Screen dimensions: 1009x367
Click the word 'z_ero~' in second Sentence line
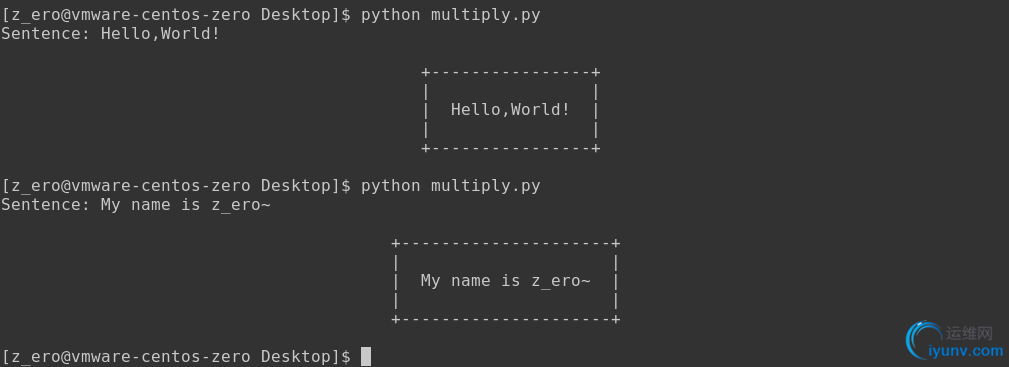[241, 205]
